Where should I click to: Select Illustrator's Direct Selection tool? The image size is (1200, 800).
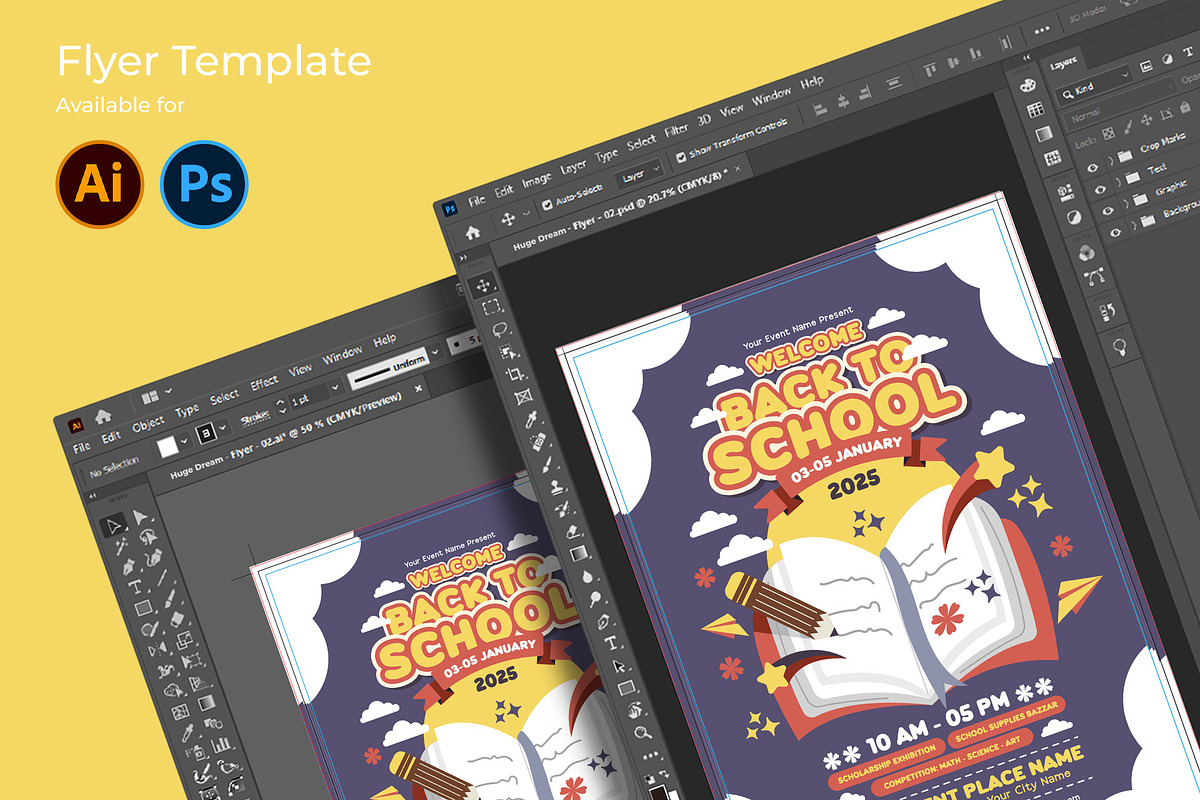pos(140,517)
